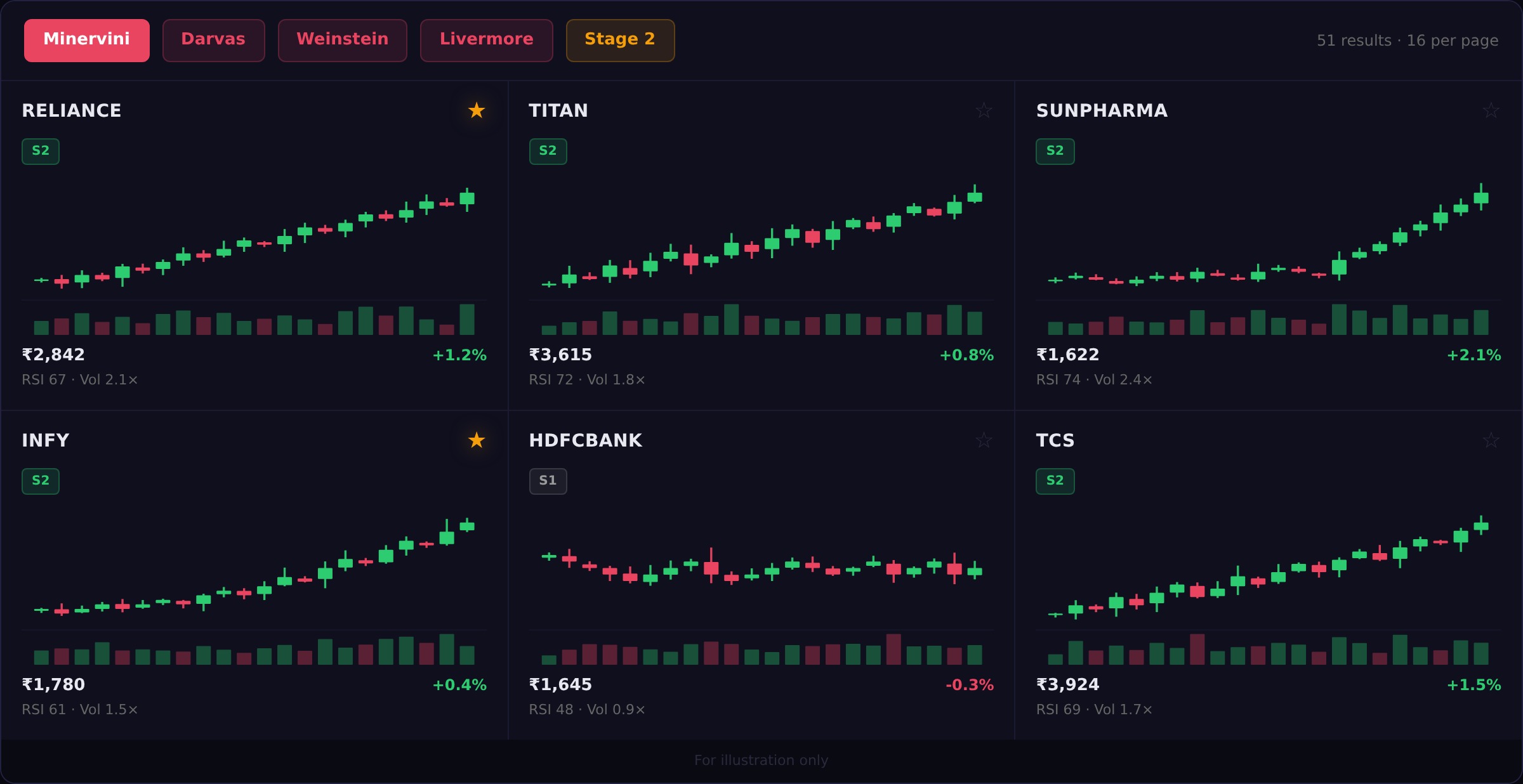Click the -0.3% change on HDFCBANK
The height and width of the screenshot is (784, 1523).
(x=970, y=685)
